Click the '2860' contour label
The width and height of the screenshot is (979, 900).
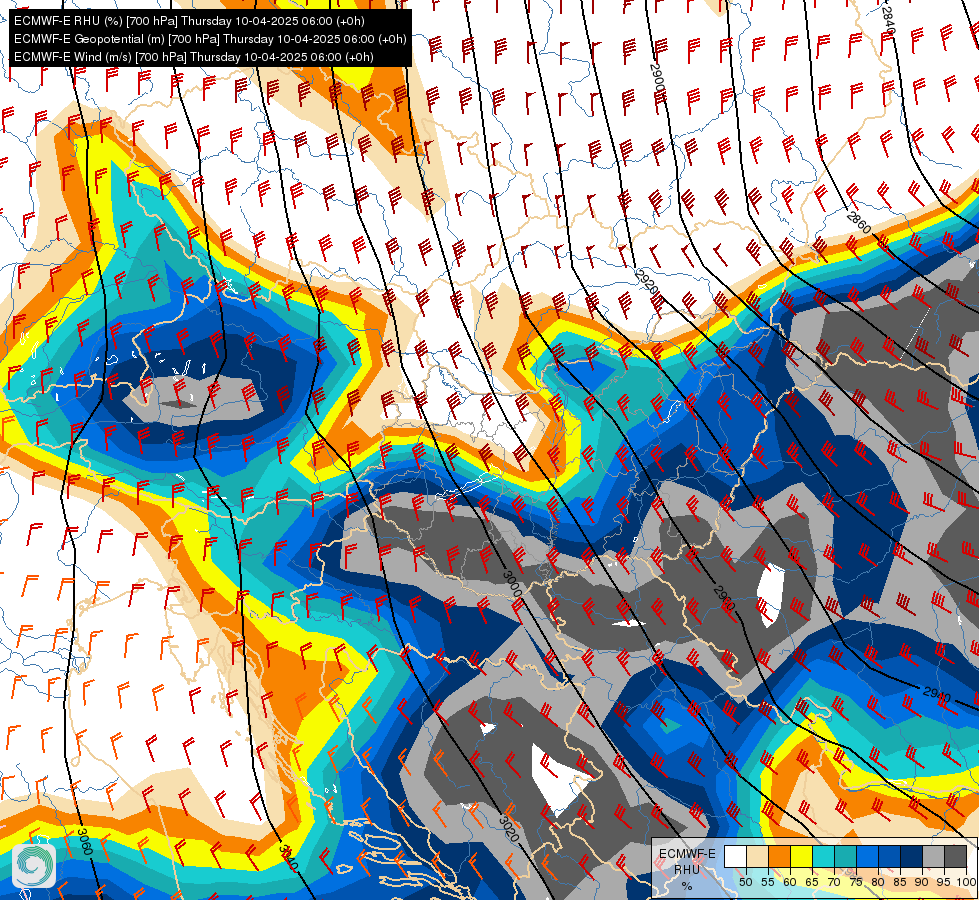point(859,223)
